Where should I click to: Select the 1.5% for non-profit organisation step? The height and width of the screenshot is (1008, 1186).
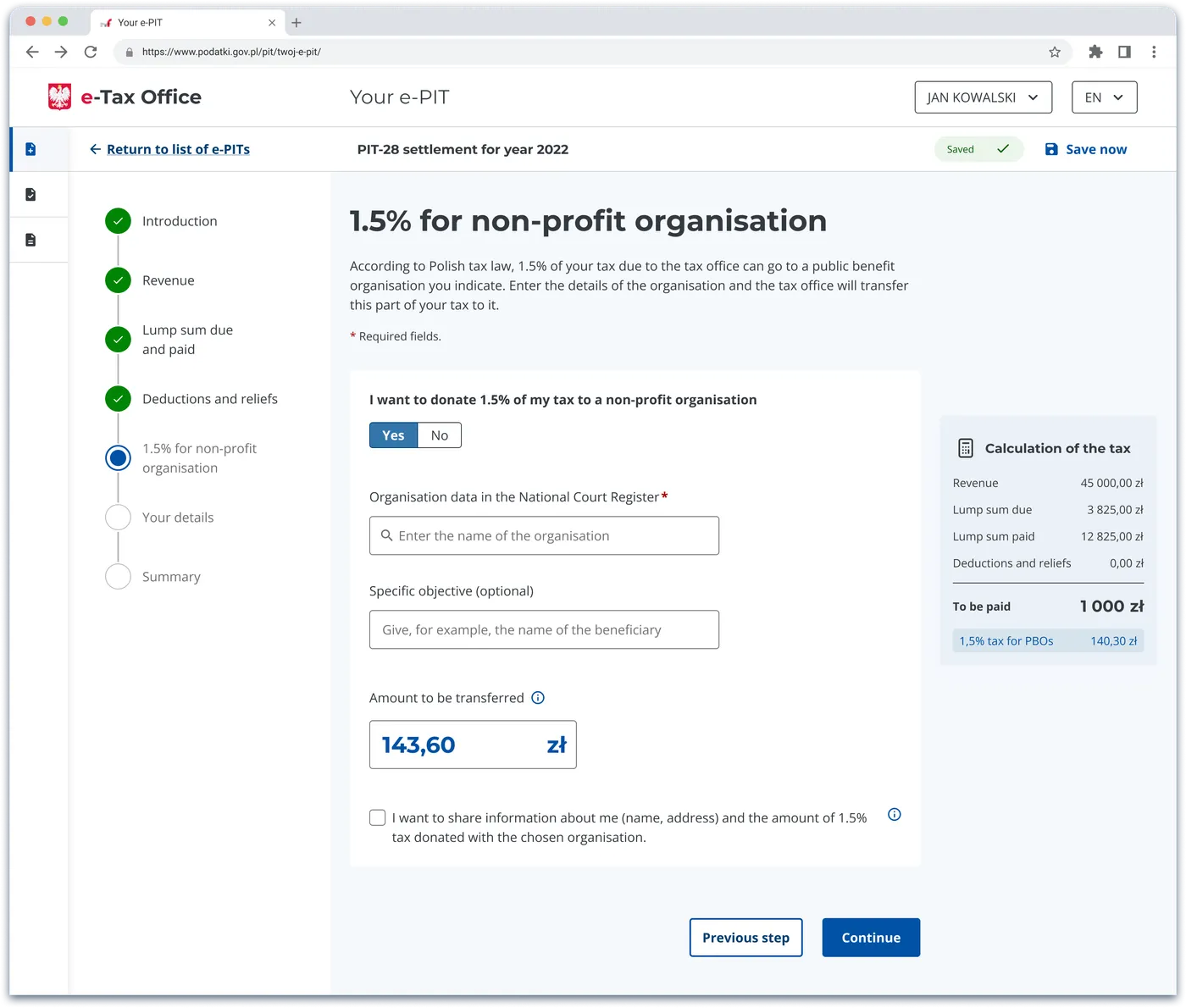click(200, 458)
